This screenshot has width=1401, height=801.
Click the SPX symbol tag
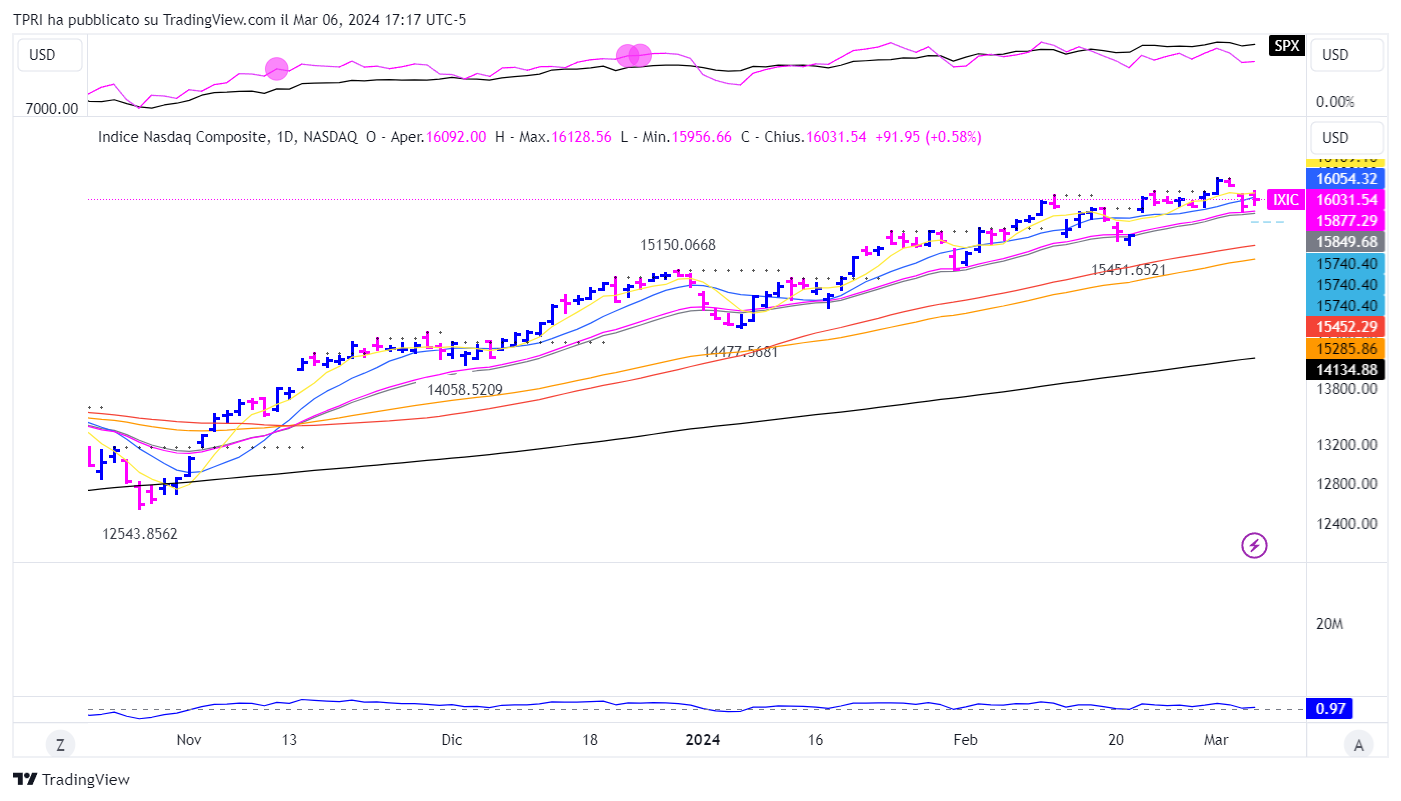pos(1286,46)
